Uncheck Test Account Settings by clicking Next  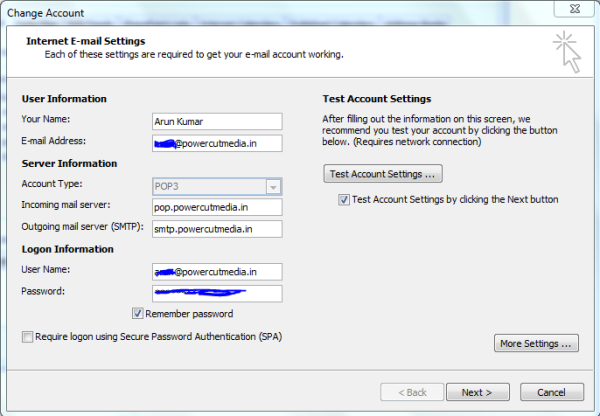pos(344,199)
